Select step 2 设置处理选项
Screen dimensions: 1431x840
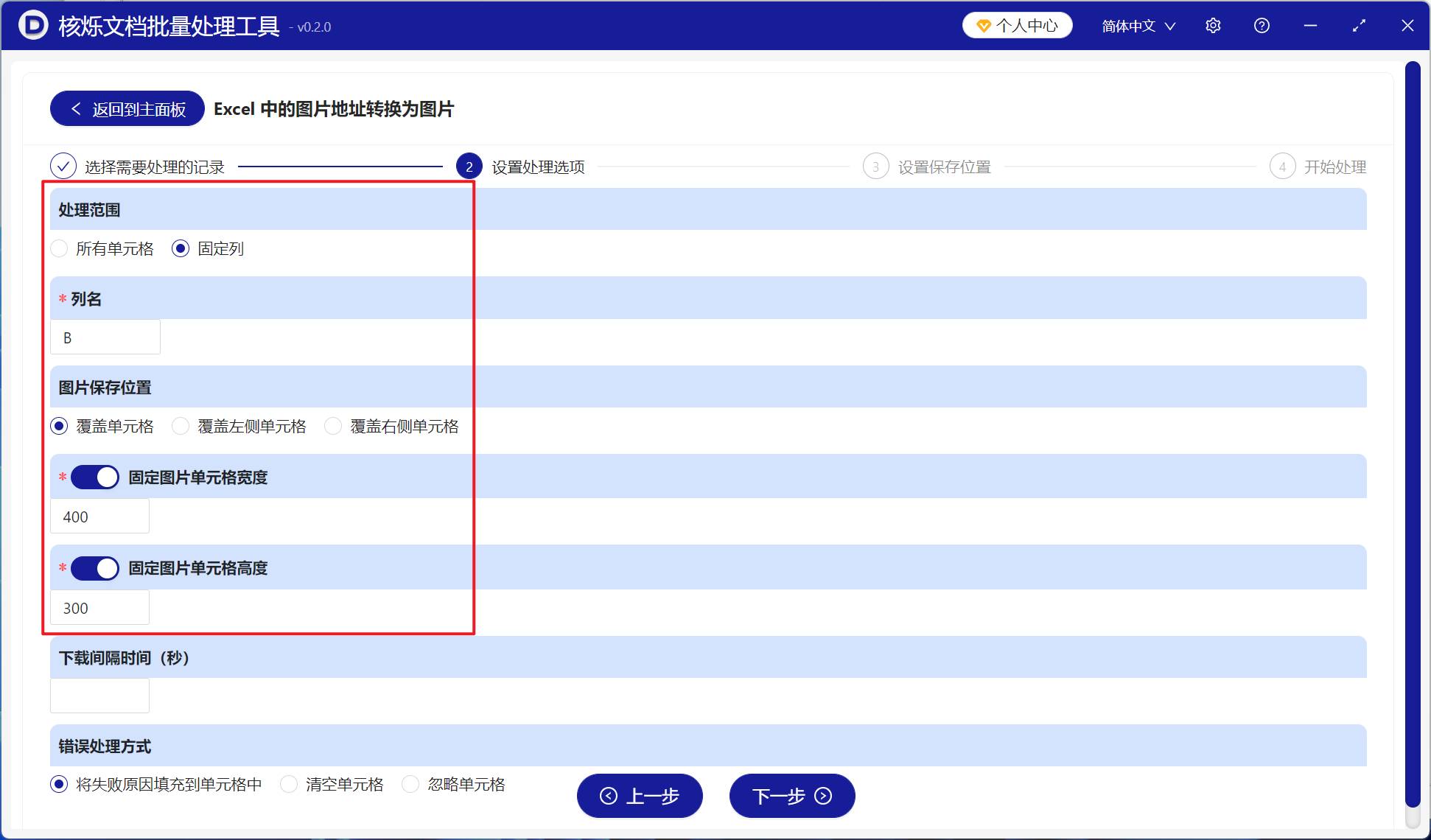pyautogui.click(x=520, y=167)
